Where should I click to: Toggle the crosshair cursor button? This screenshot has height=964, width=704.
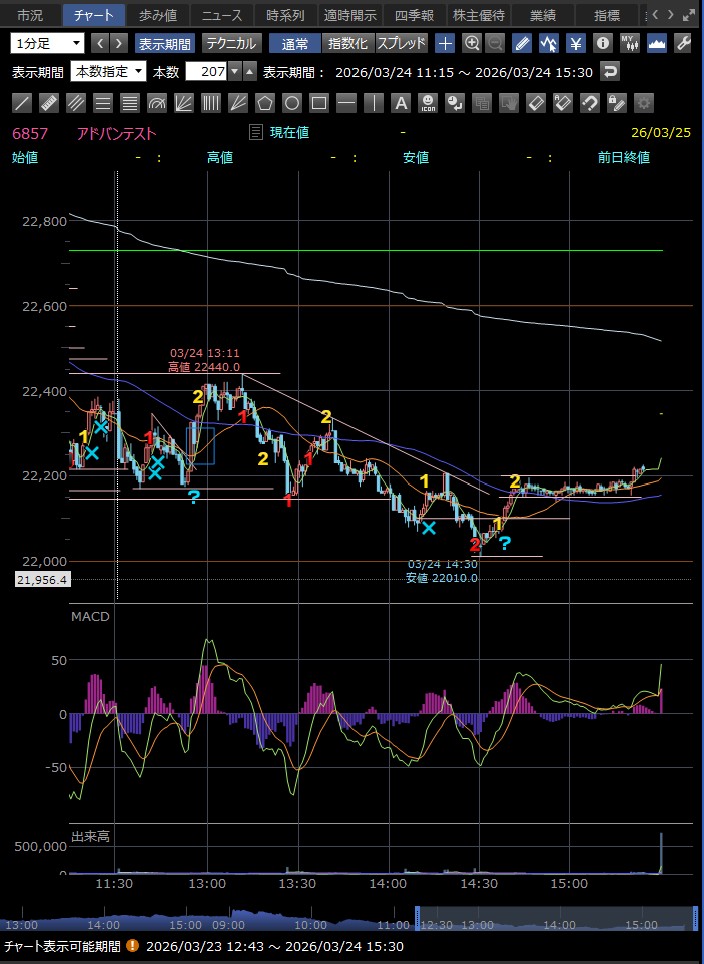pyautogui.click(x=446, y=43)
